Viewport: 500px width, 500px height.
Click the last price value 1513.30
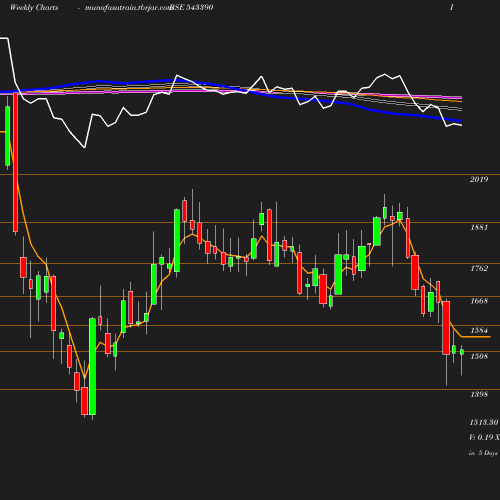click(484, 422)
